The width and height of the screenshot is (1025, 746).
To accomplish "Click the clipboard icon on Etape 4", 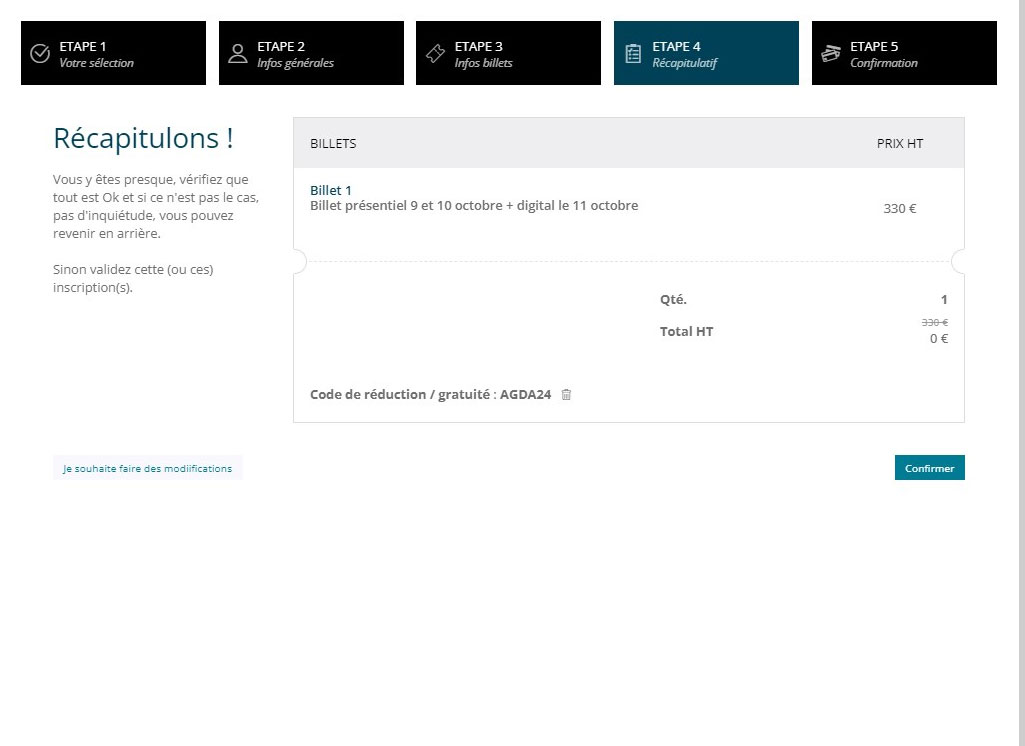I will [632, 54].
